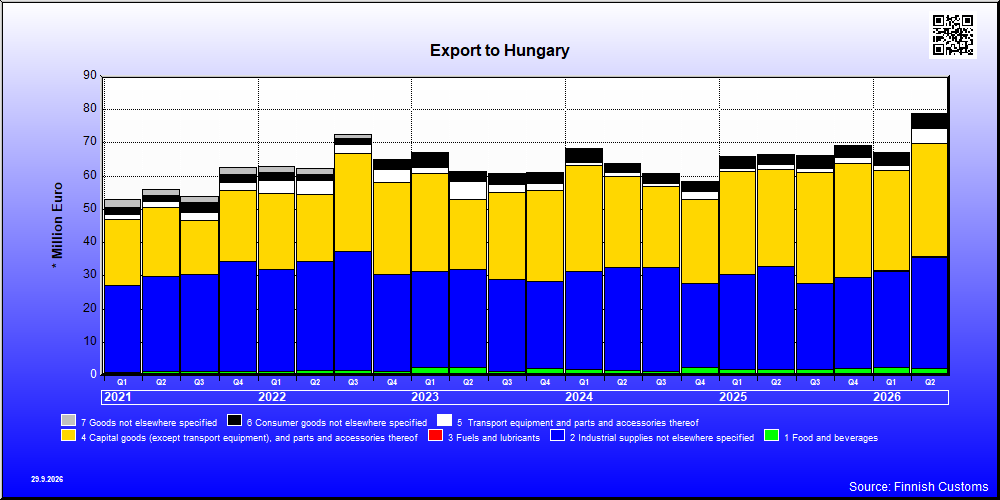1000x500 pixels.
Task: Click the 2024 Q1 bar's black consumer goods segment
Action: coord(584,156)
